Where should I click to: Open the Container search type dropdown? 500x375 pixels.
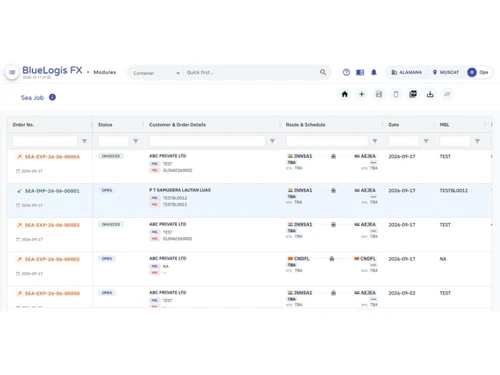click(x=156, y=73)
